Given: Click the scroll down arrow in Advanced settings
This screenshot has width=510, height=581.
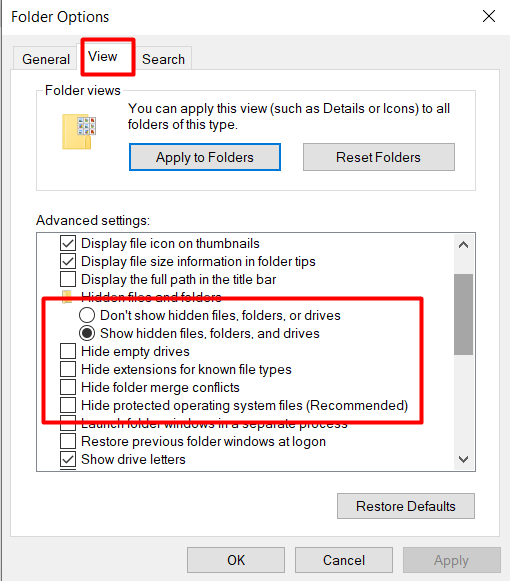Looking at the screenshot, I should point(463,459).
